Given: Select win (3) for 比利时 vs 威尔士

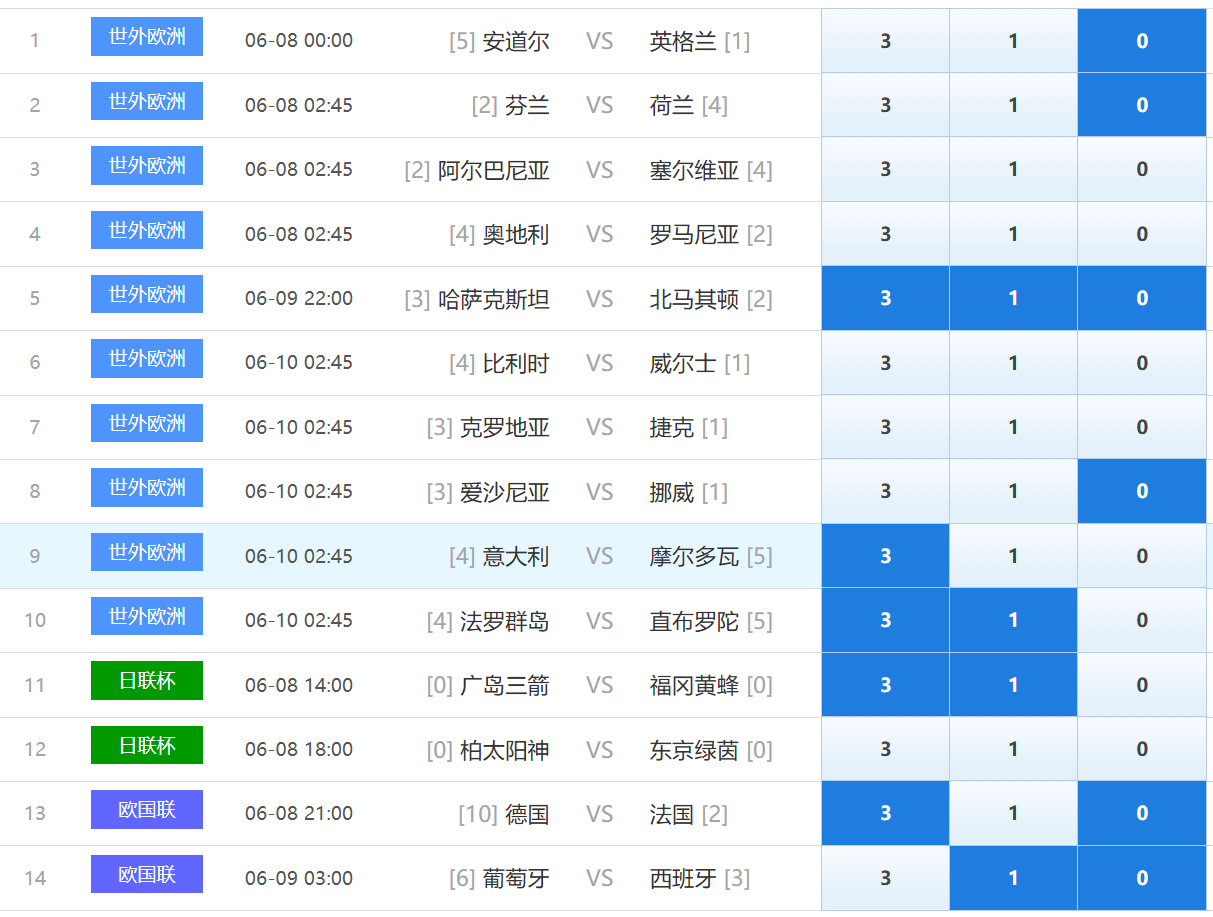Looking at the screenshot, I should 885,363.
